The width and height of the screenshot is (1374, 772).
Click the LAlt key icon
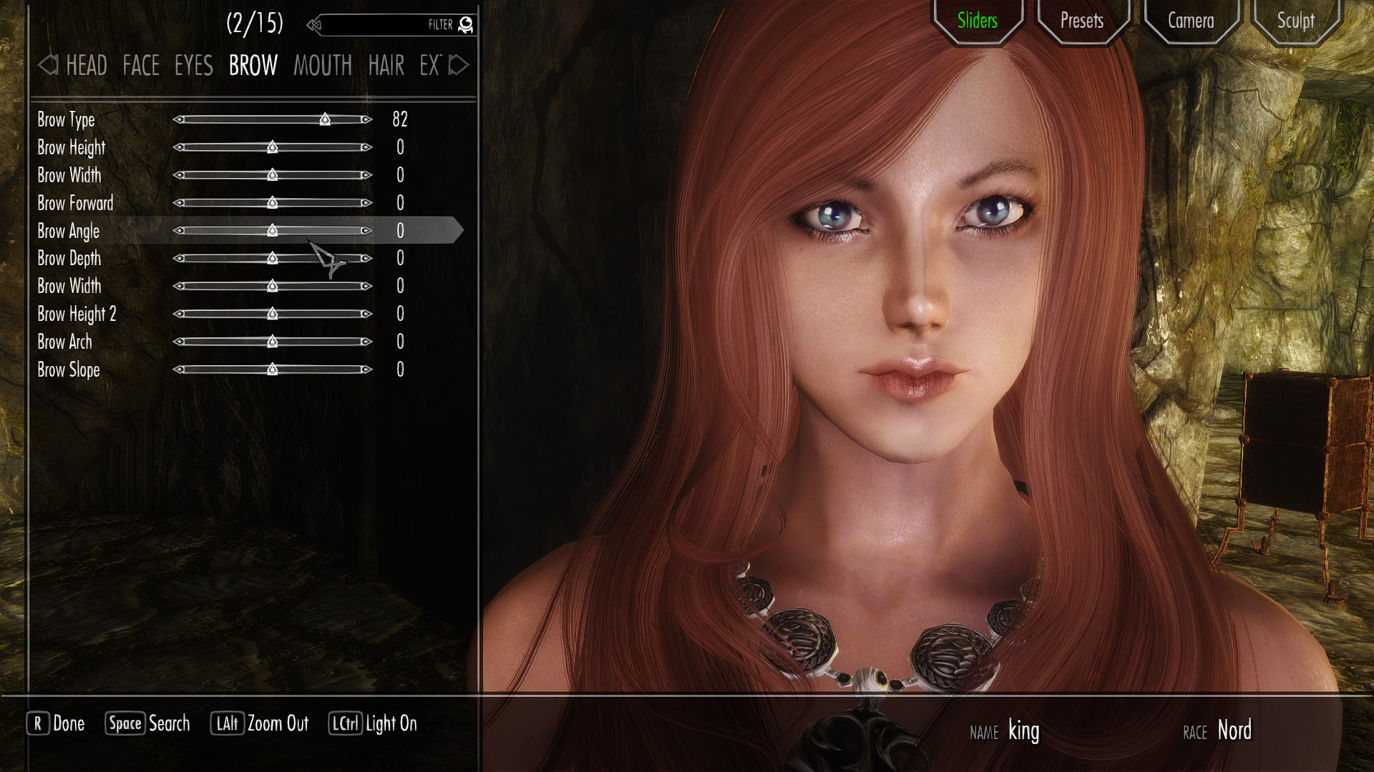[x=227, y=723]
